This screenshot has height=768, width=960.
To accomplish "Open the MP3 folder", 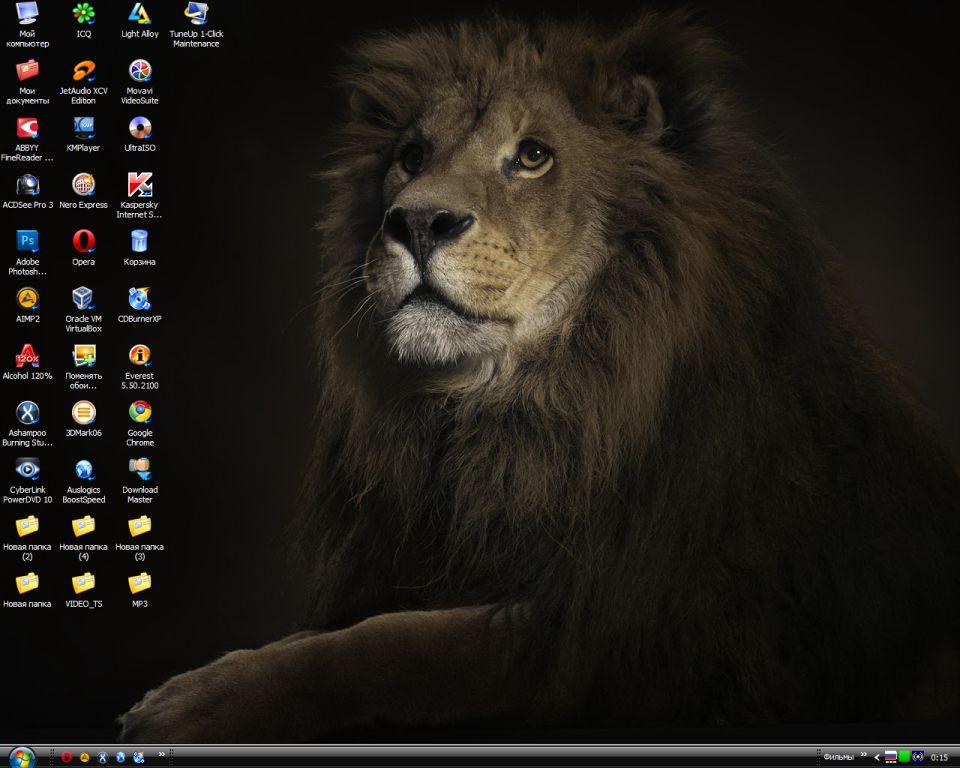I will tap(140, 583).
